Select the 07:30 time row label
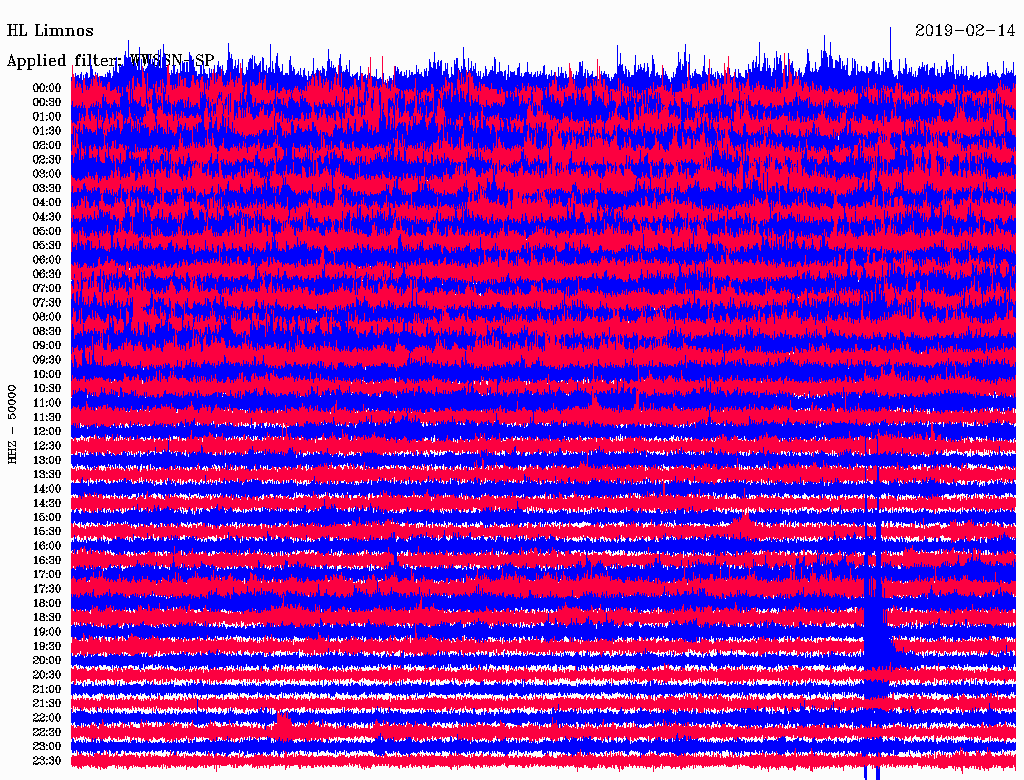Screen dimensions: 1024x780 [x=47, y=302]
